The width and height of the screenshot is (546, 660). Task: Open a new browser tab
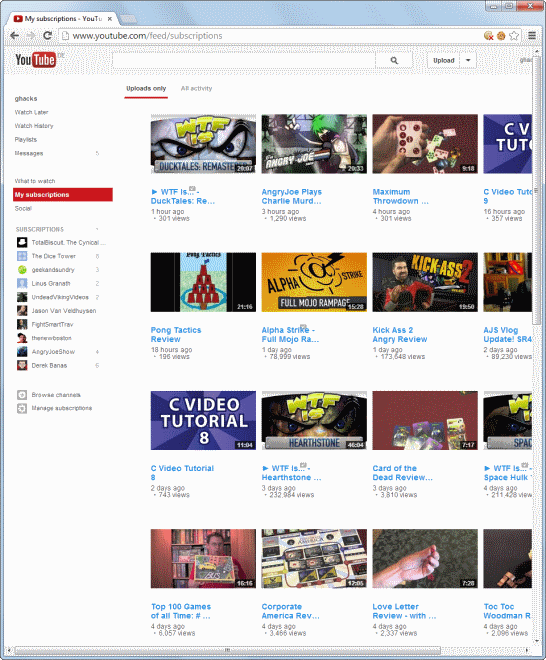[128, 19]
